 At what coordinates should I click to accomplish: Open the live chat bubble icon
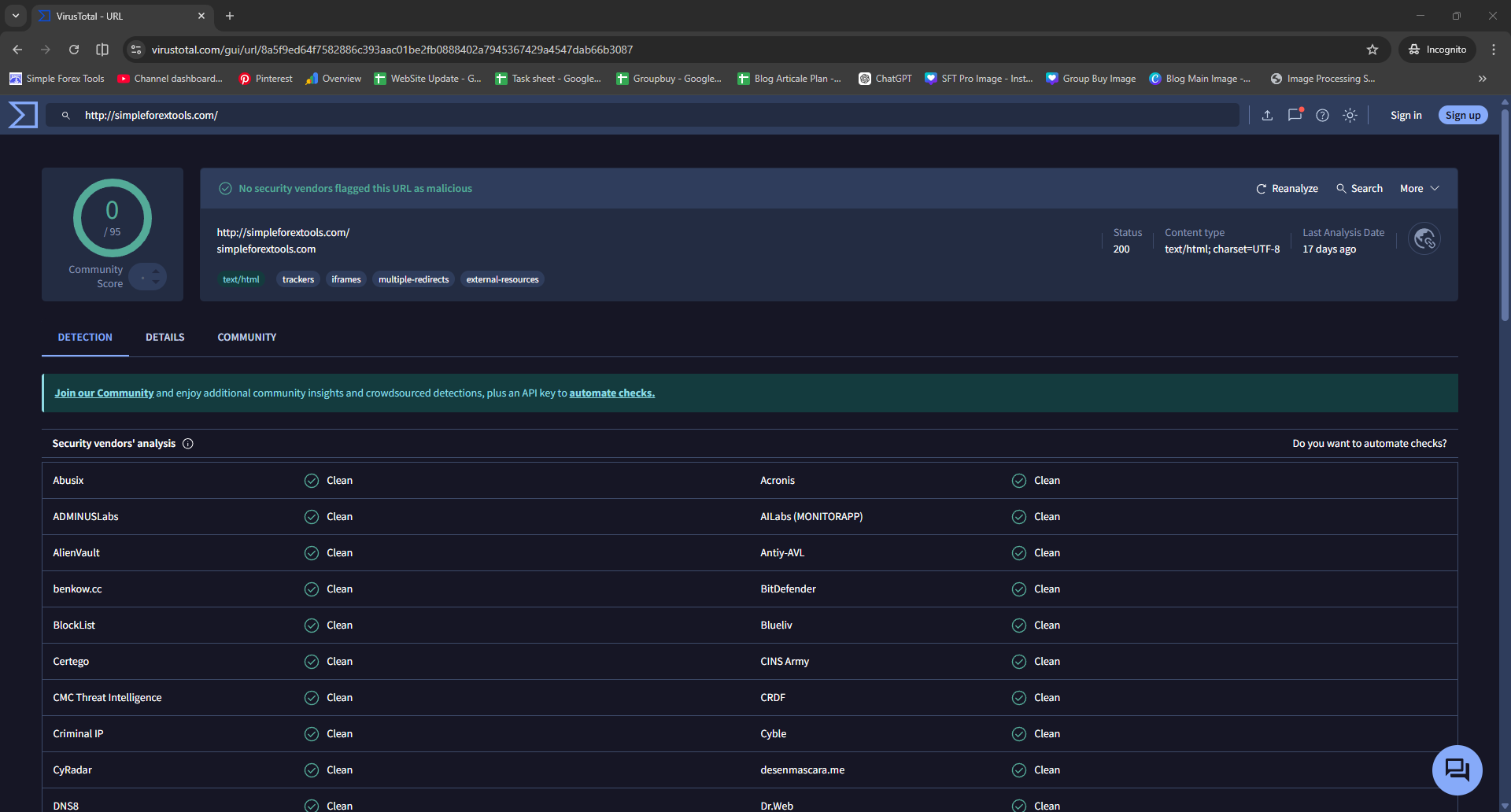1457,770
